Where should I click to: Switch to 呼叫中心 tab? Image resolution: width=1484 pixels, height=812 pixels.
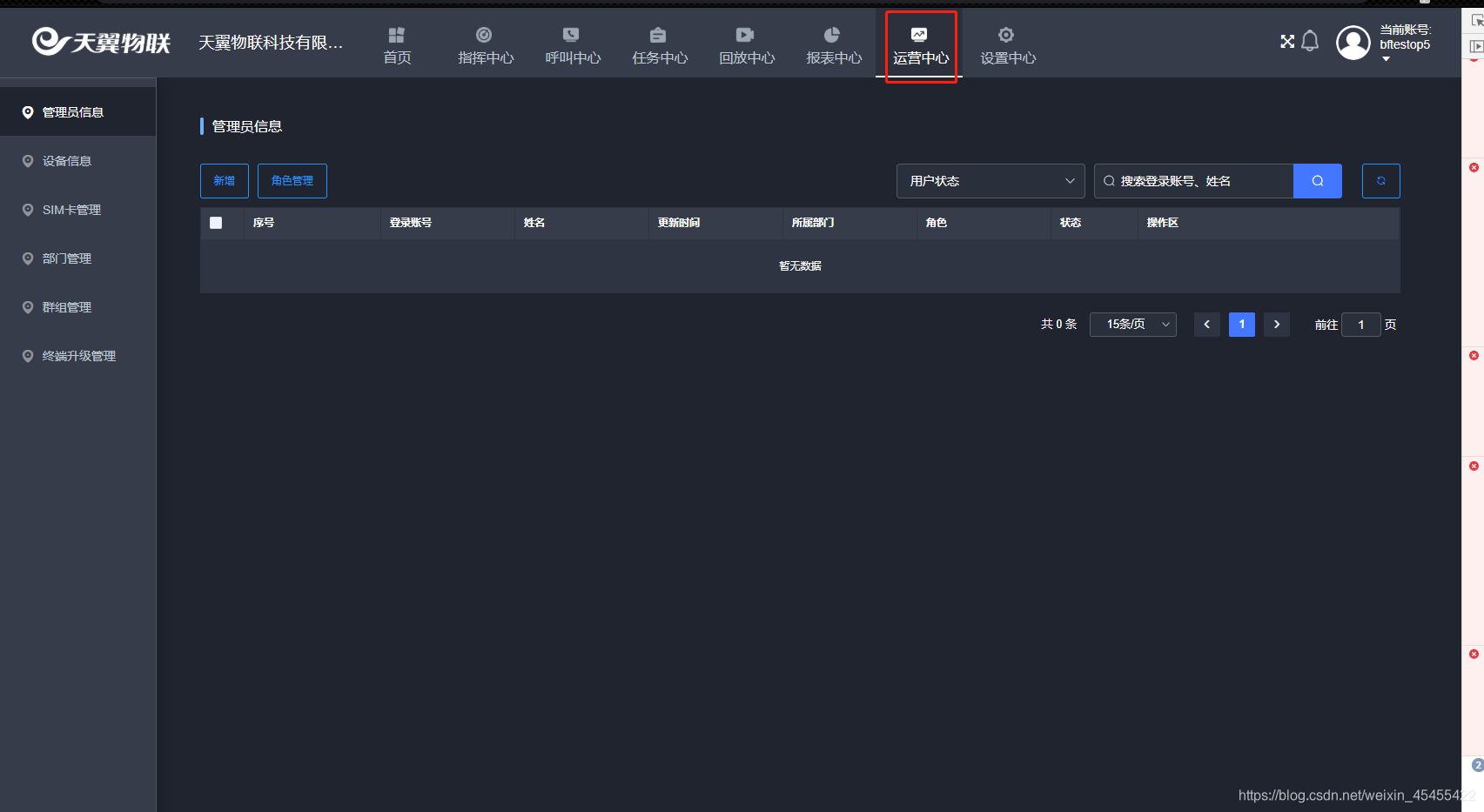tap(572, 45)
